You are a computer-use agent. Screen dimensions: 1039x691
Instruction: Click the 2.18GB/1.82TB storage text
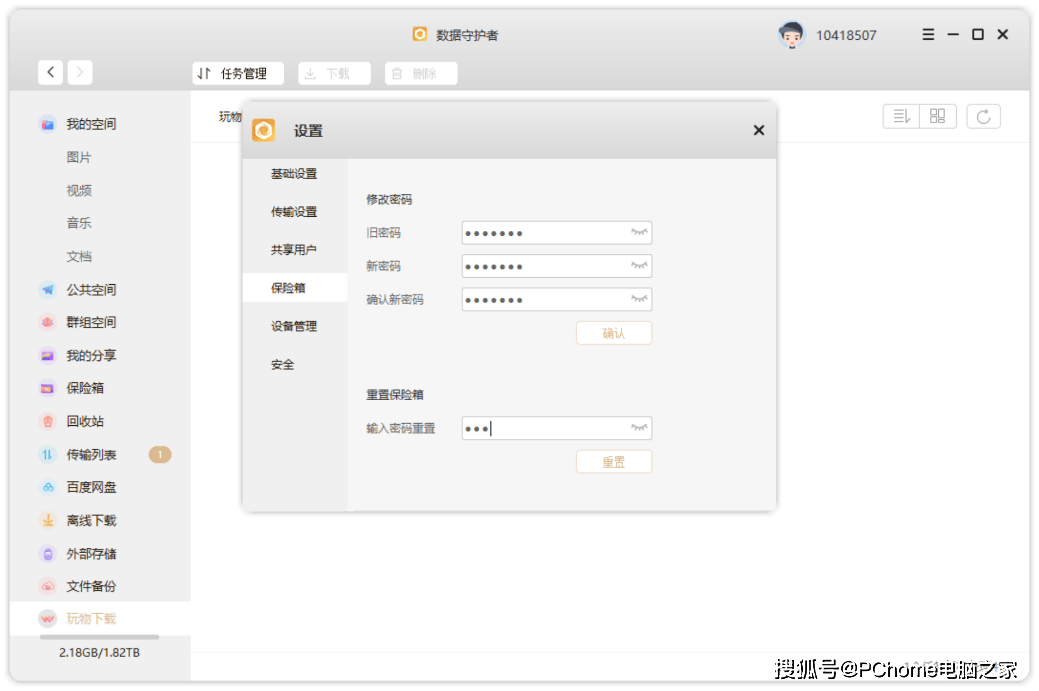[99, 653]
